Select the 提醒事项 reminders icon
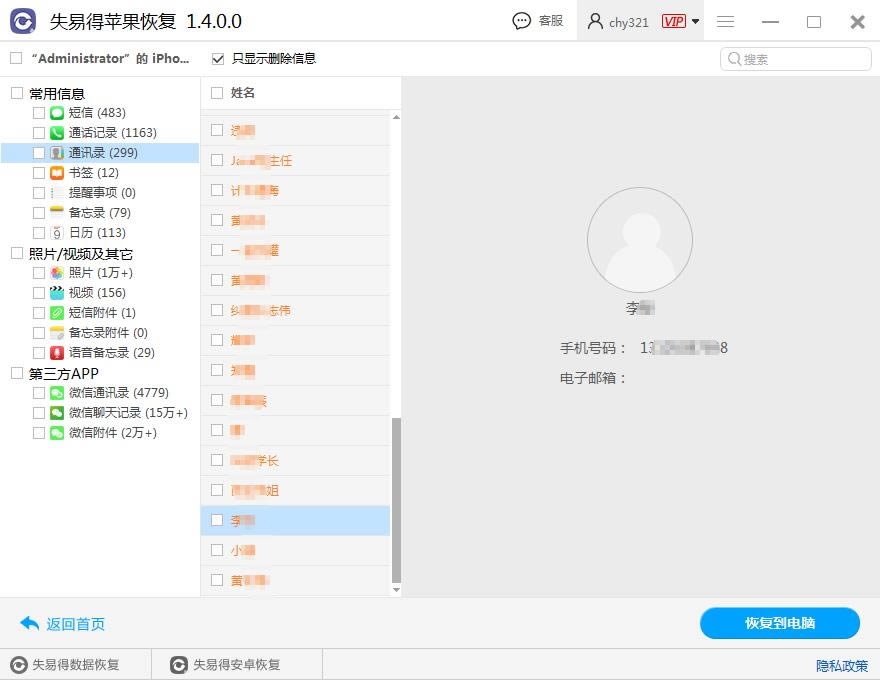Viewport: 880px width, 680px height. point(57,193)
